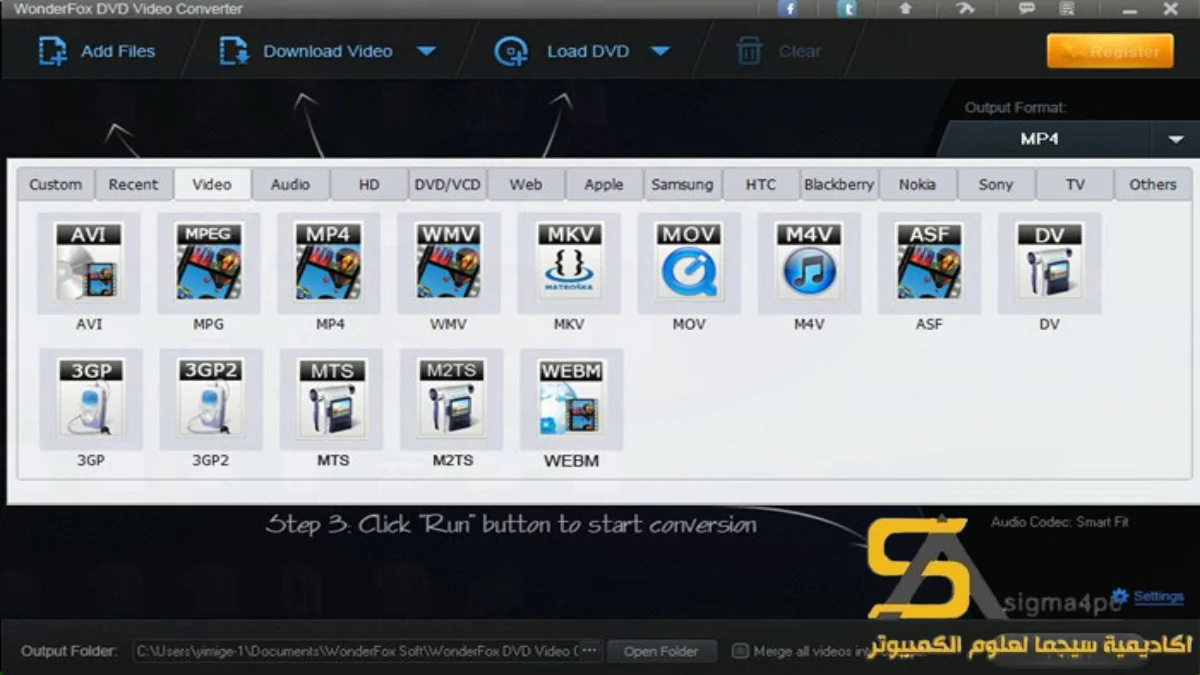Click the tools icon in title bar
The height and width of the screenshot is (675, 1200).
pyautogui.click(x=966, y=8)
